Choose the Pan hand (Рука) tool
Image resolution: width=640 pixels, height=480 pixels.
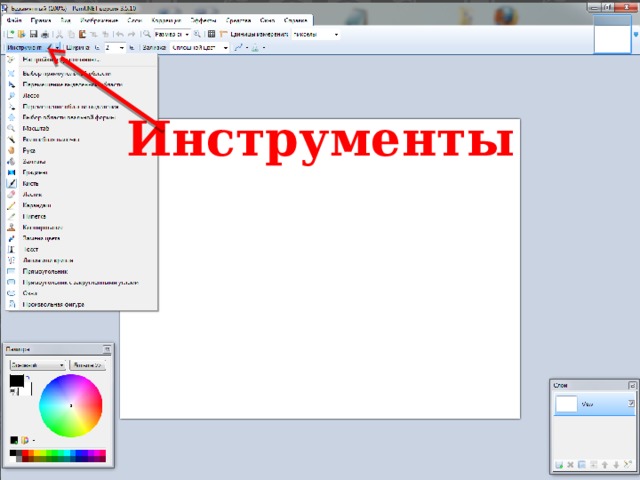pyautogui.click(x=82, y=151)
